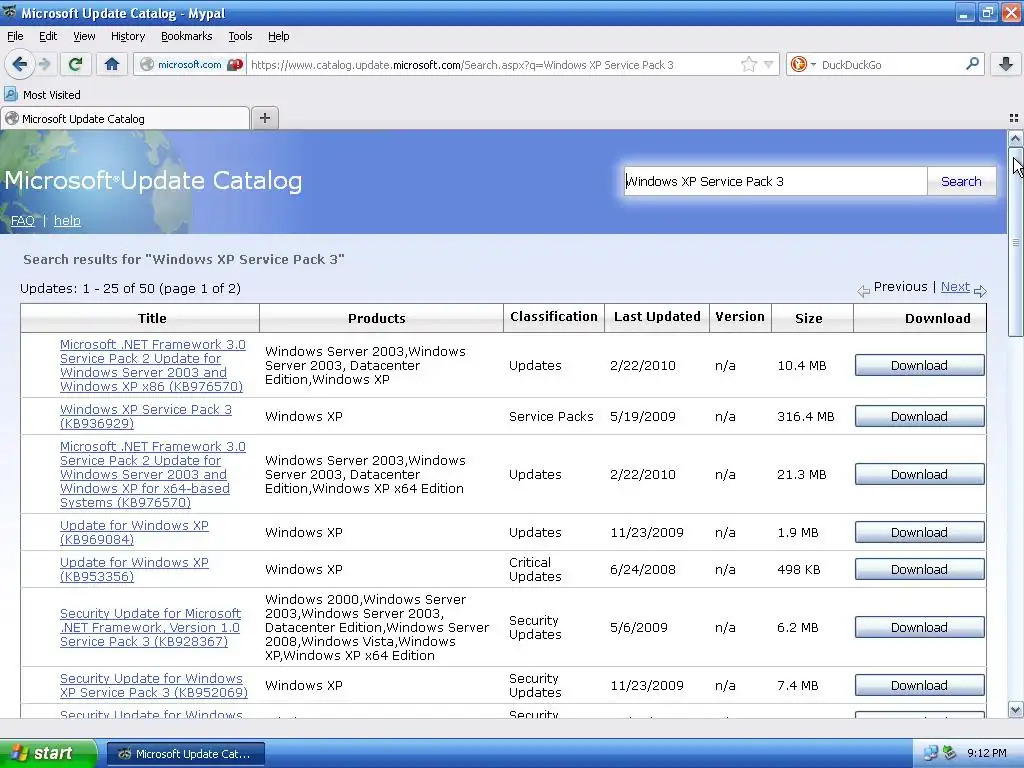Open the History menu
Viewport: 1024px width, 768px height.
[128, 36]
